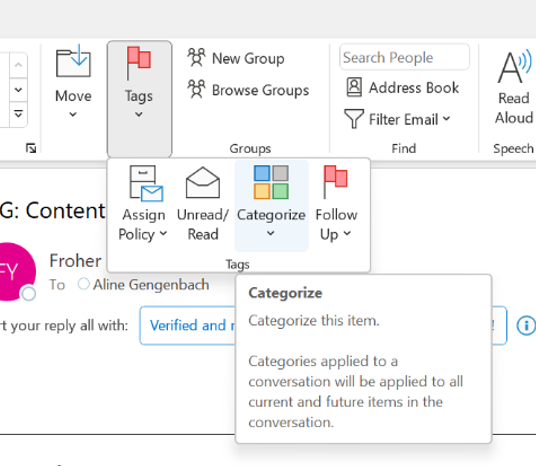Click the Tags flag button

coord(139,98)
